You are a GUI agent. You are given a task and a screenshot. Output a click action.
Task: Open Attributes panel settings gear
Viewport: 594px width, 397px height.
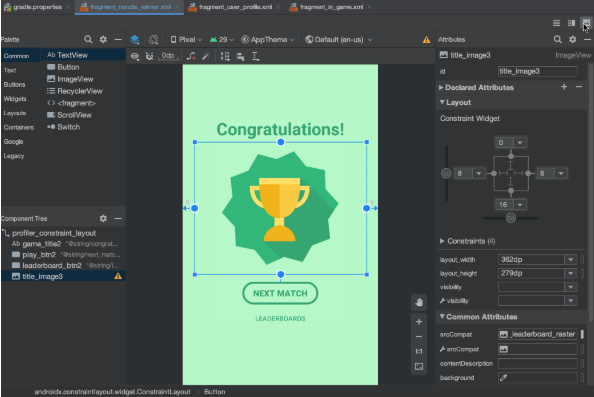tap(572, 39)
